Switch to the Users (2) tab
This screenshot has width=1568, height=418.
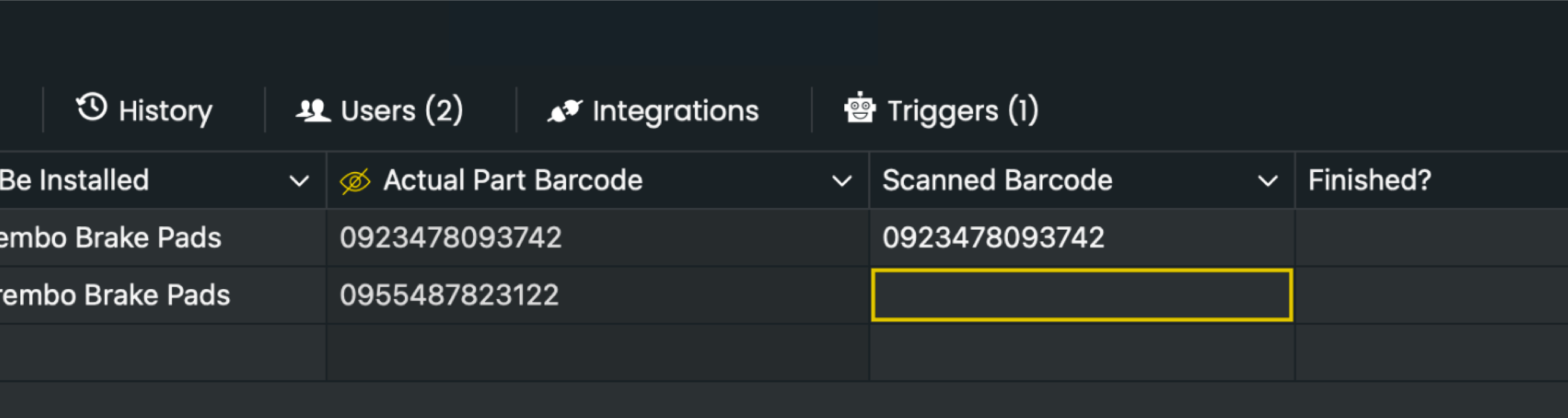click(402, 111)
